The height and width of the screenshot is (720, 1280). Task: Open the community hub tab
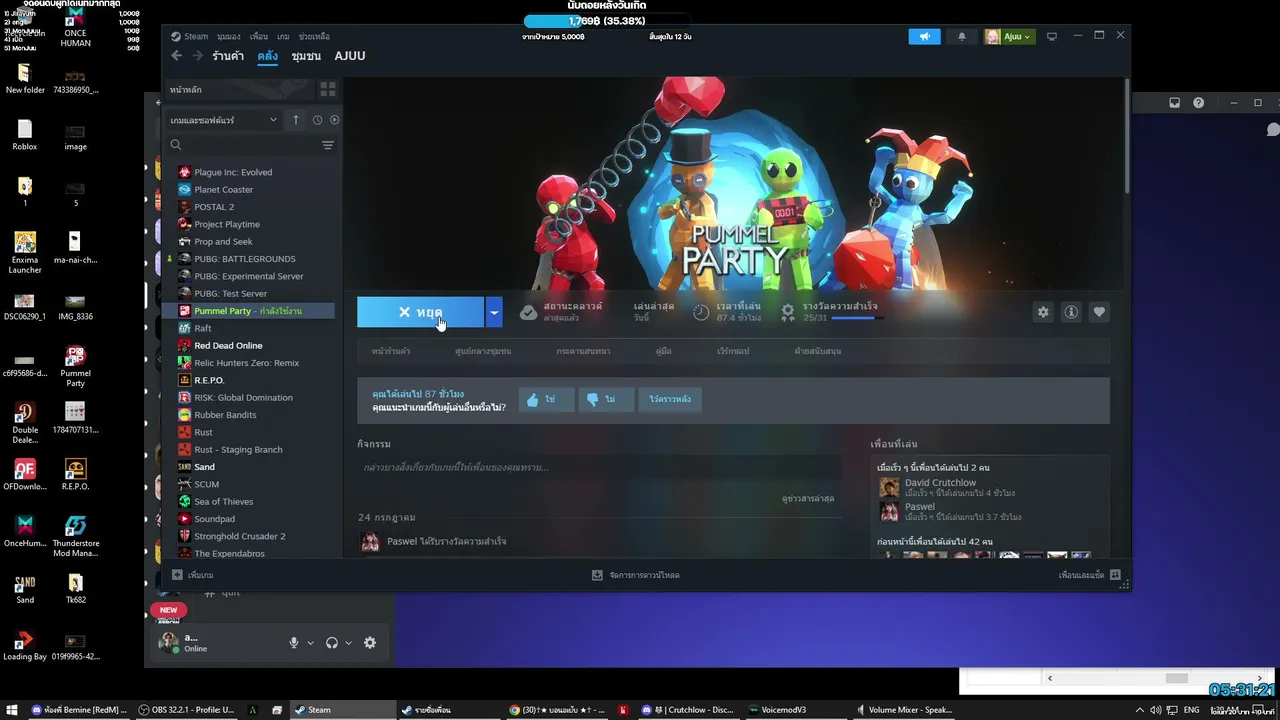(483, 351)
